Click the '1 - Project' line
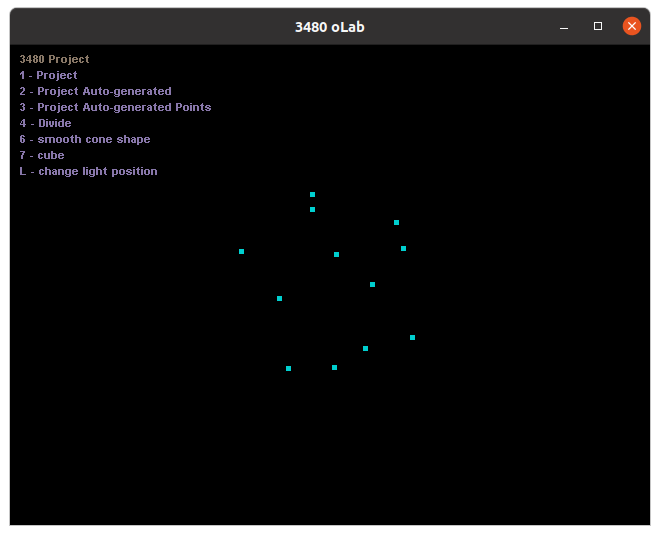660x535 pixels. [x=48, y=75]
